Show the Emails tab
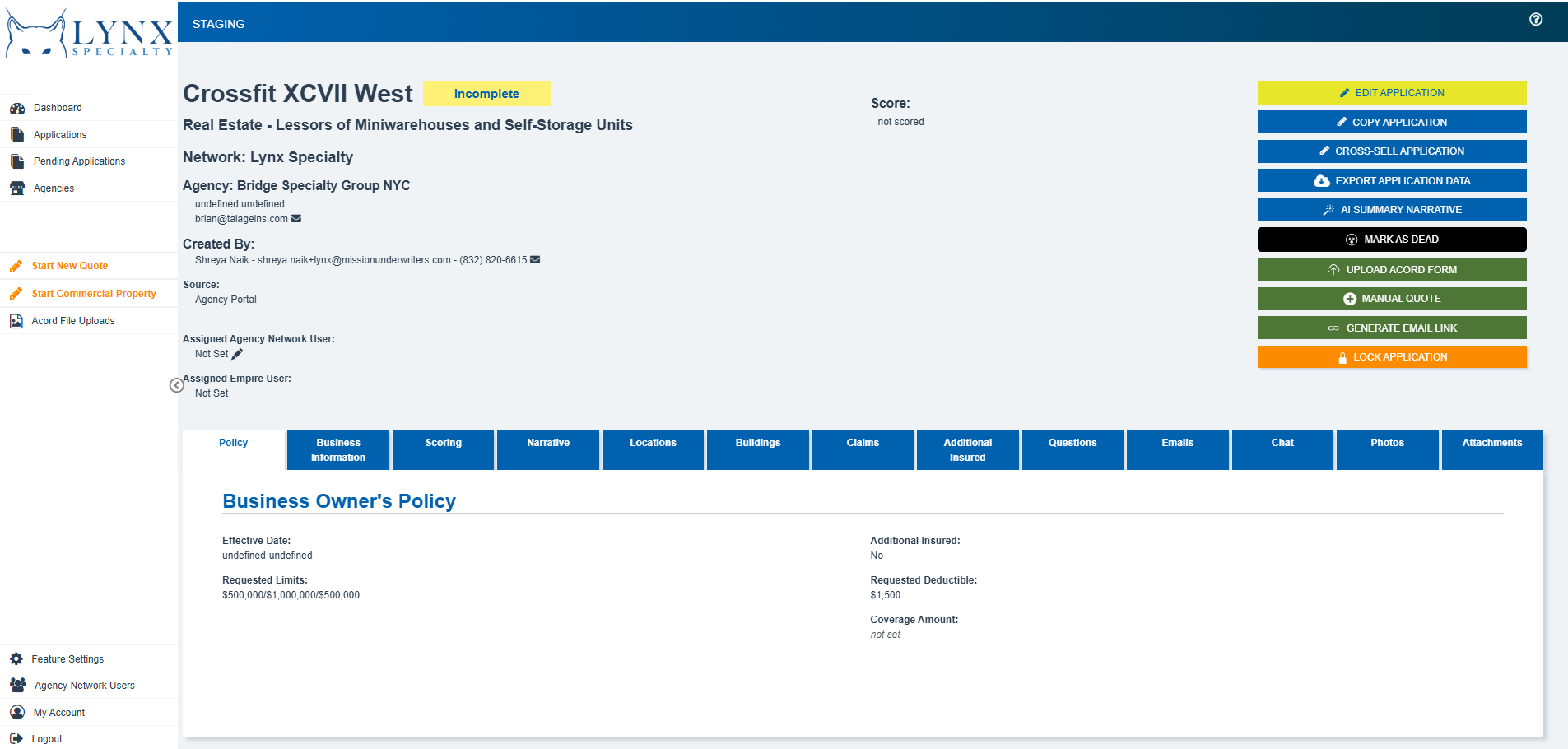Screen dimensions: 1568x749 [1178, 450]
